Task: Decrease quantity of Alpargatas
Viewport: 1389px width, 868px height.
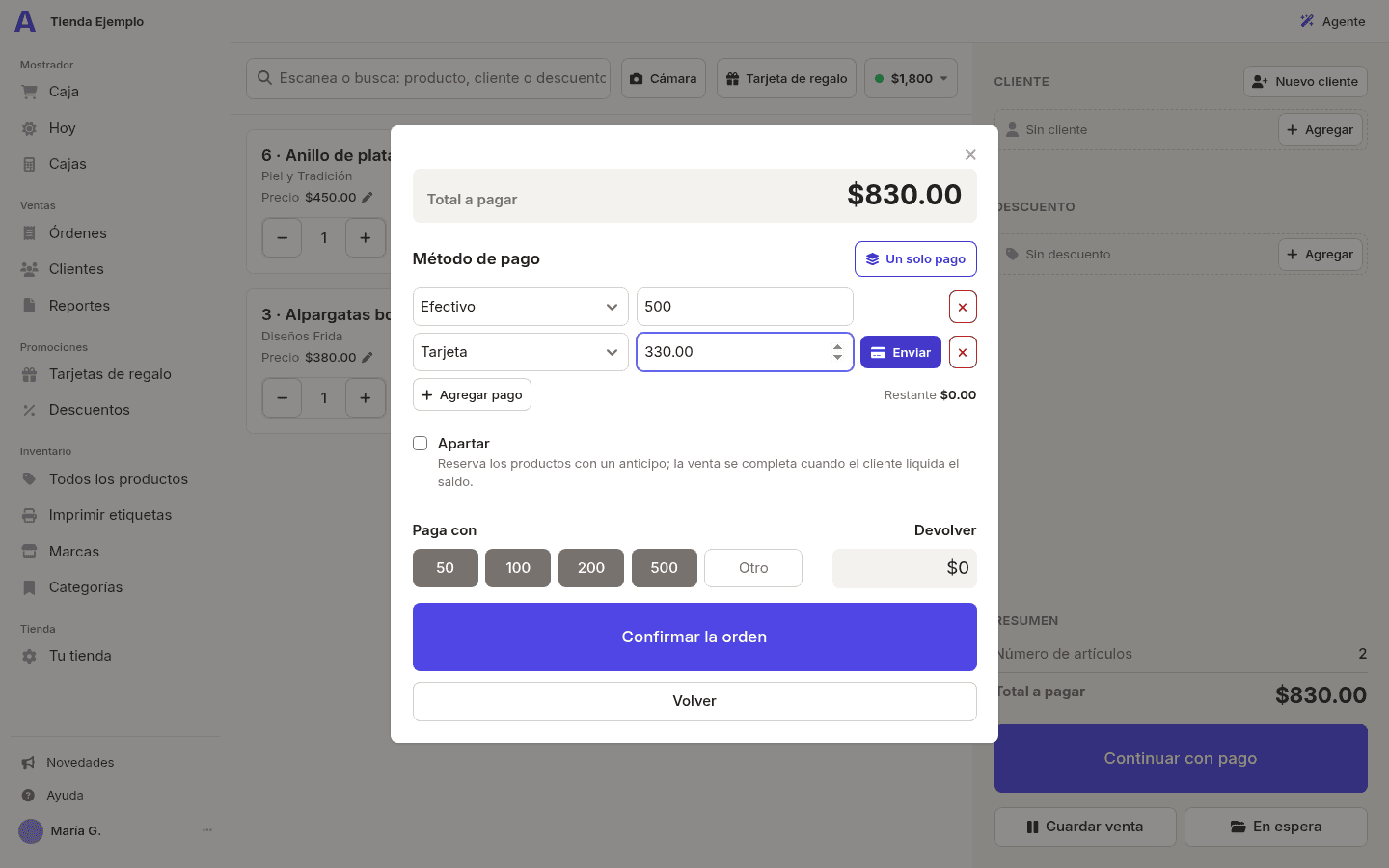Action: click(282, 397)
